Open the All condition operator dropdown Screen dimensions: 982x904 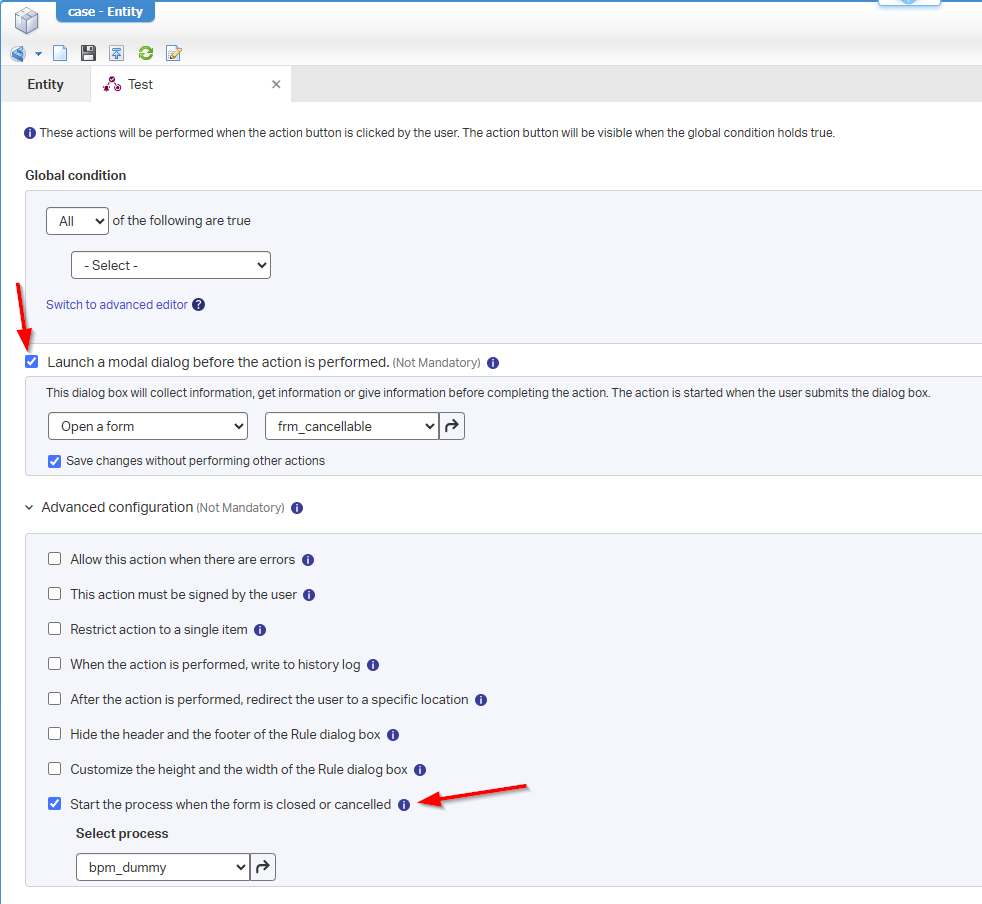(x=77, y=221)
